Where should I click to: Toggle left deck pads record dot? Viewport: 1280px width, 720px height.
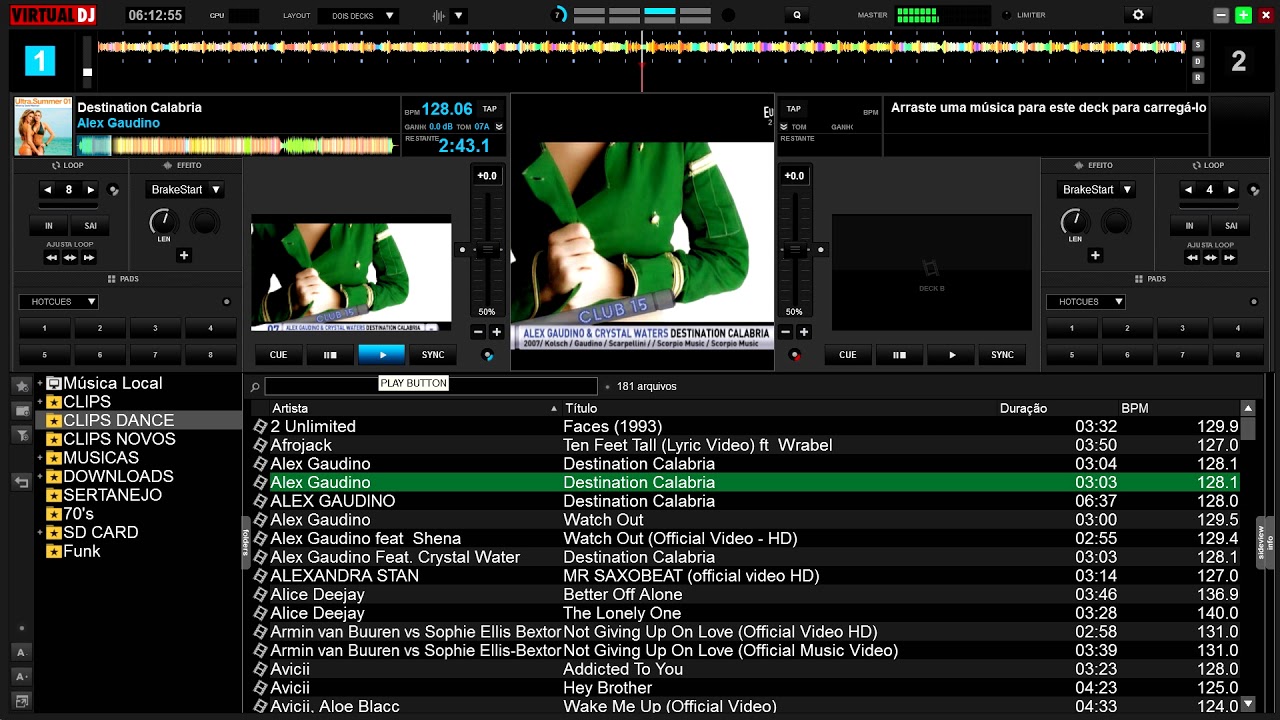226,302
